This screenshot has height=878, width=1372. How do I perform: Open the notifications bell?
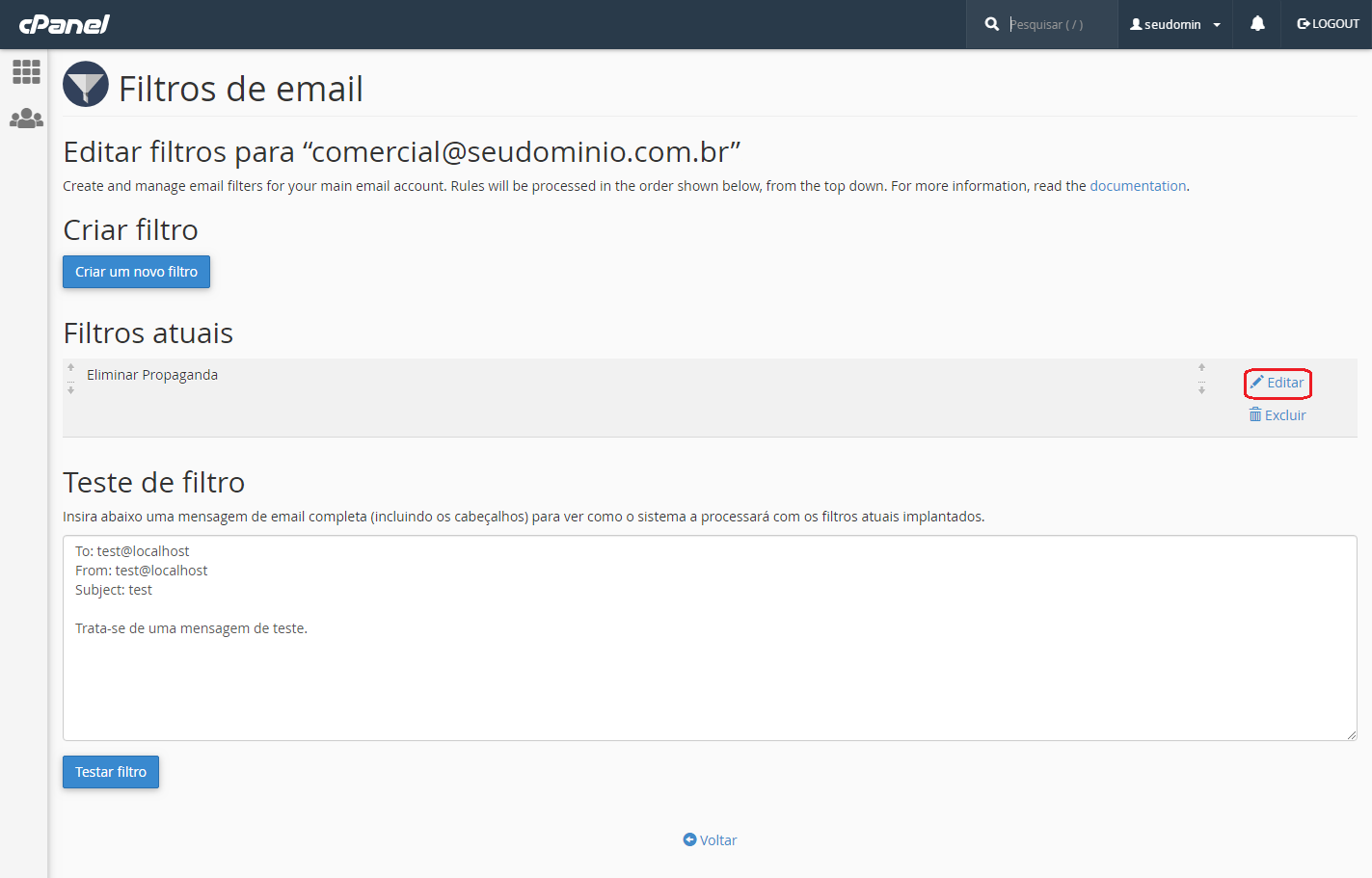tap(1257, 24)
